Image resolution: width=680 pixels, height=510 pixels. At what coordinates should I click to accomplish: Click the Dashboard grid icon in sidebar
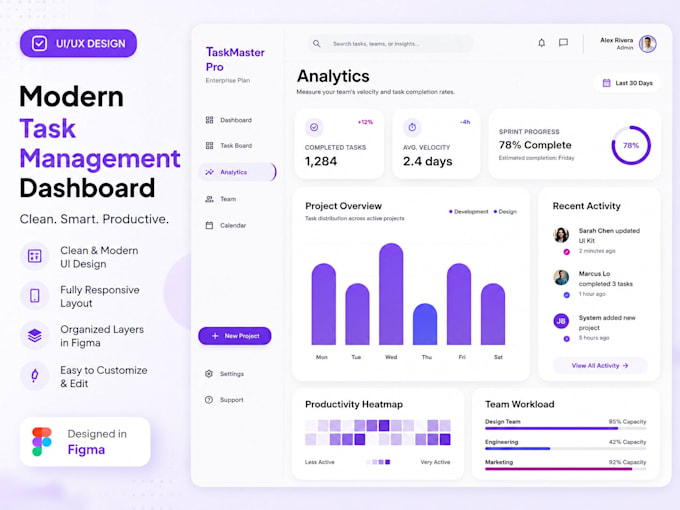pos(209,120)
